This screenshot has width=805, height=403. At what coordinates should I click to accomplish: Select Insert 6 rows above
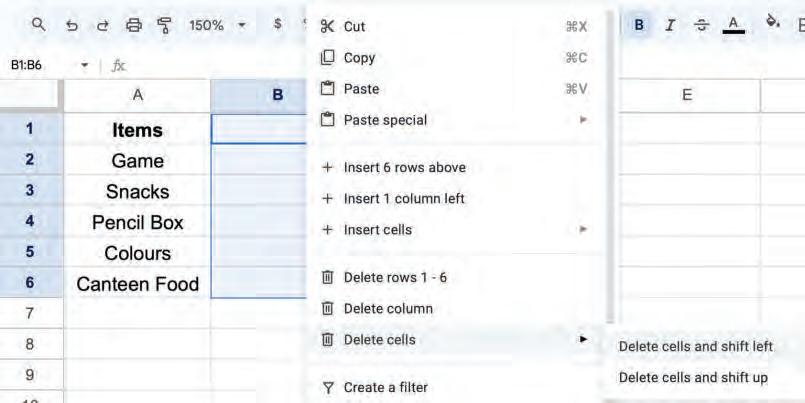(404, 167)
